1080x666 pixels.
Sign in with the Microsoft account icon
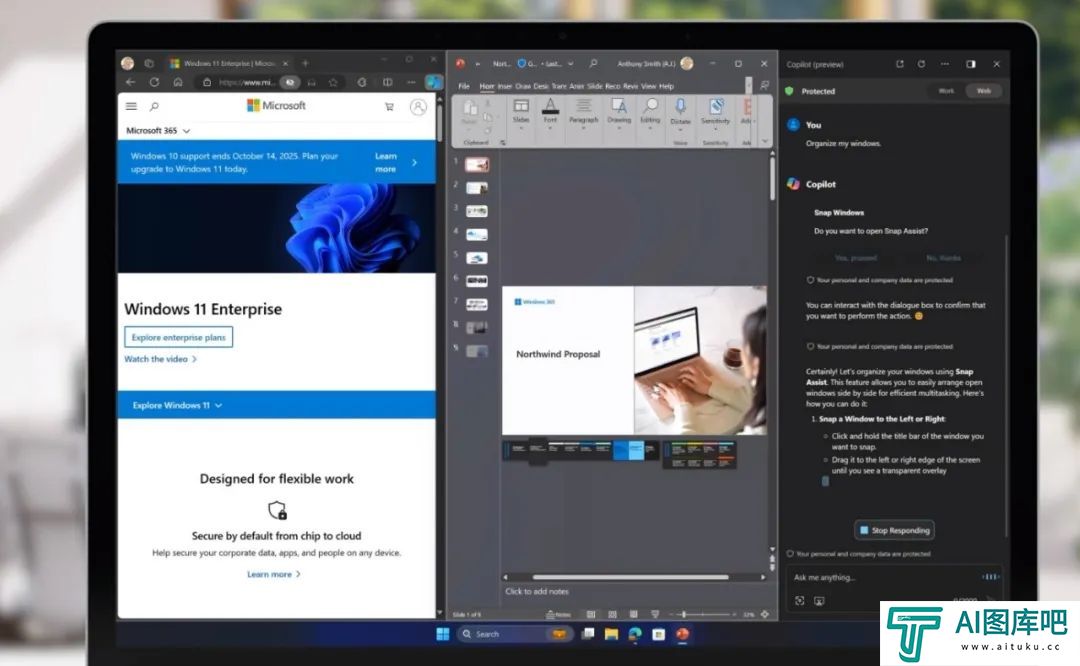(418, 107)
